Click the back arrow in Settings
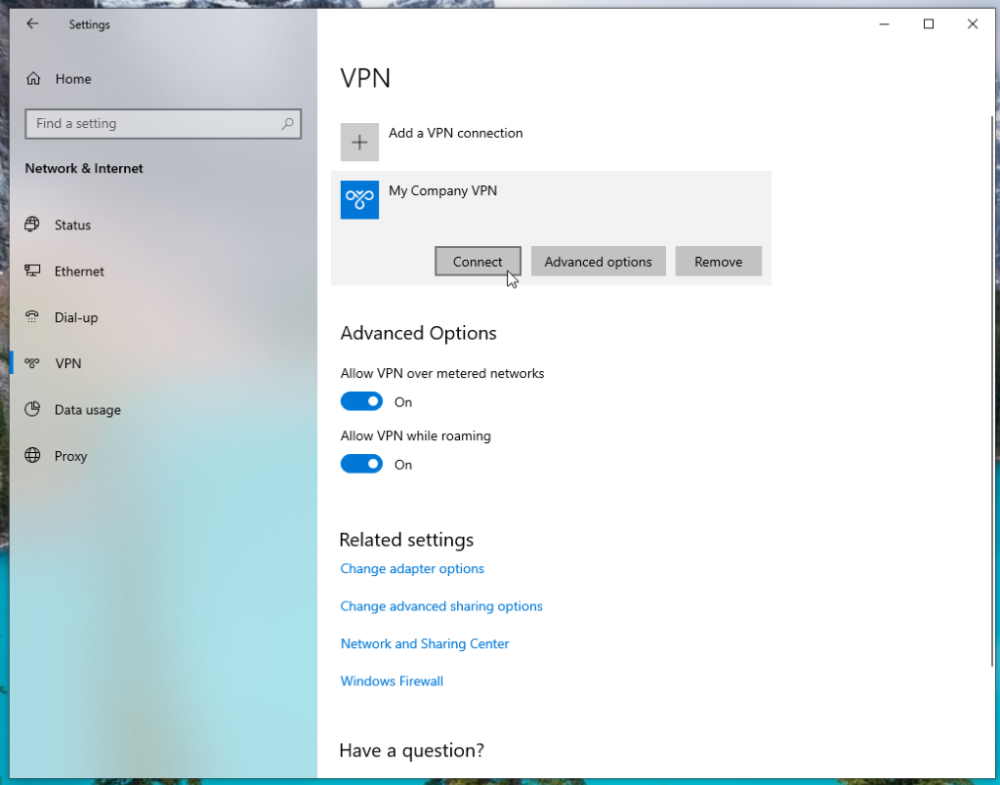Screen dimensions: 1000x785 30,24
